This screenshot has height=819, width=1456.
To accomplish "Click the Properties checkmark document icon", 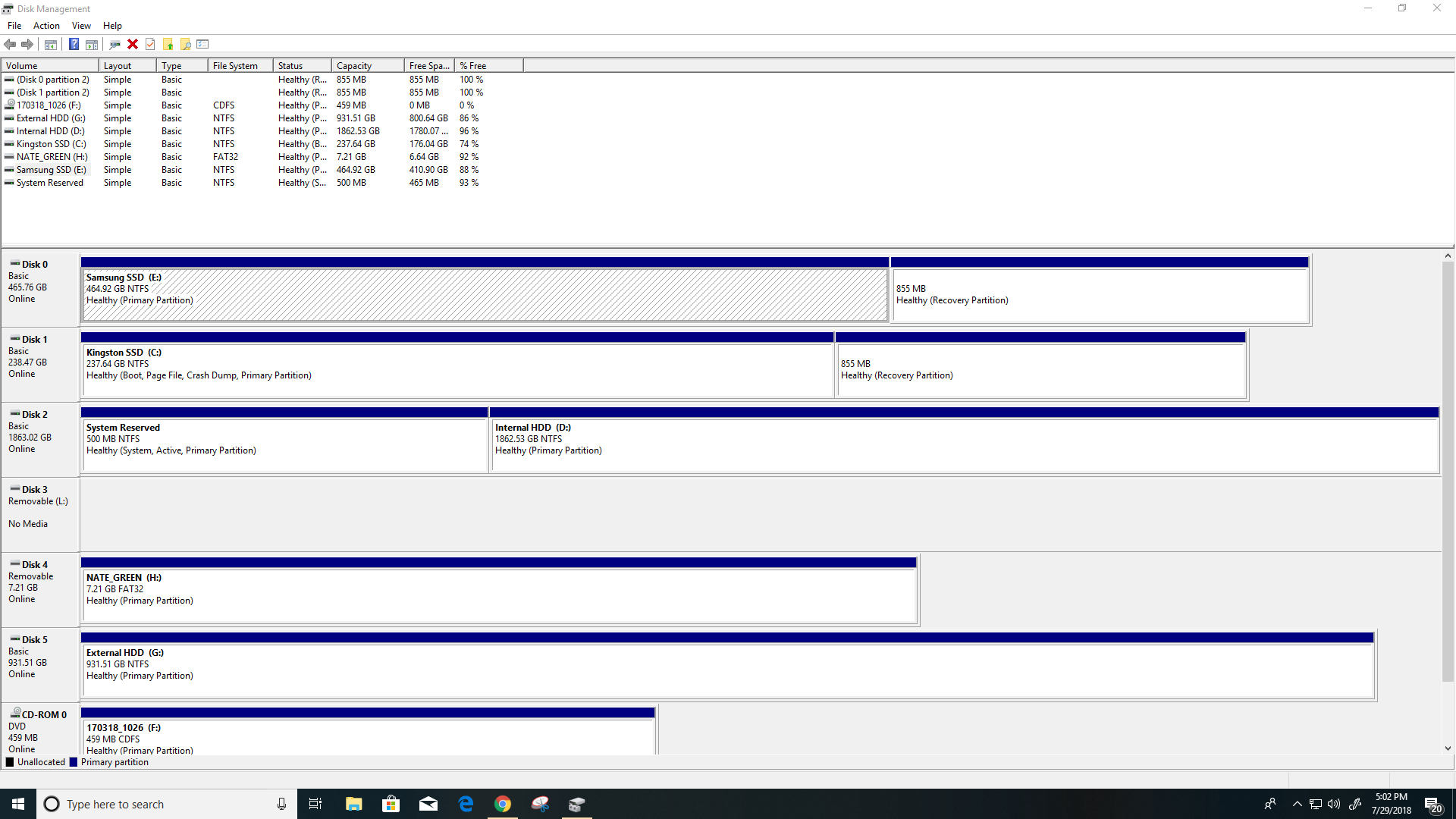I will click(150, 44).
